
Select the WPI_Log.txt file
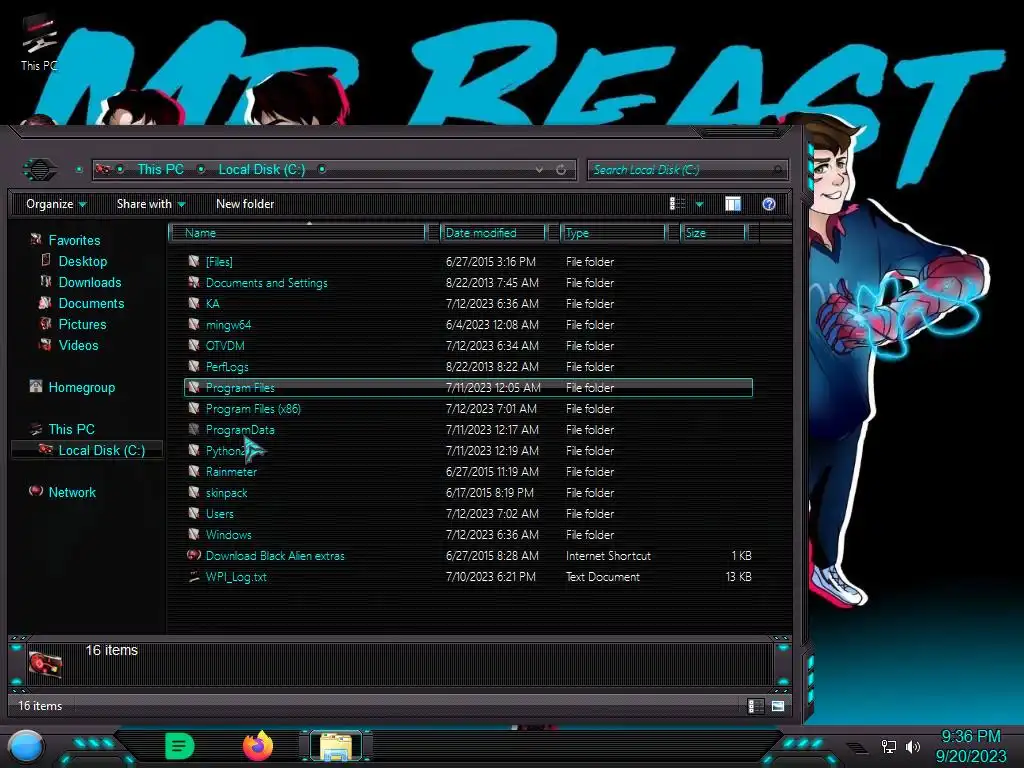point(236,577)
